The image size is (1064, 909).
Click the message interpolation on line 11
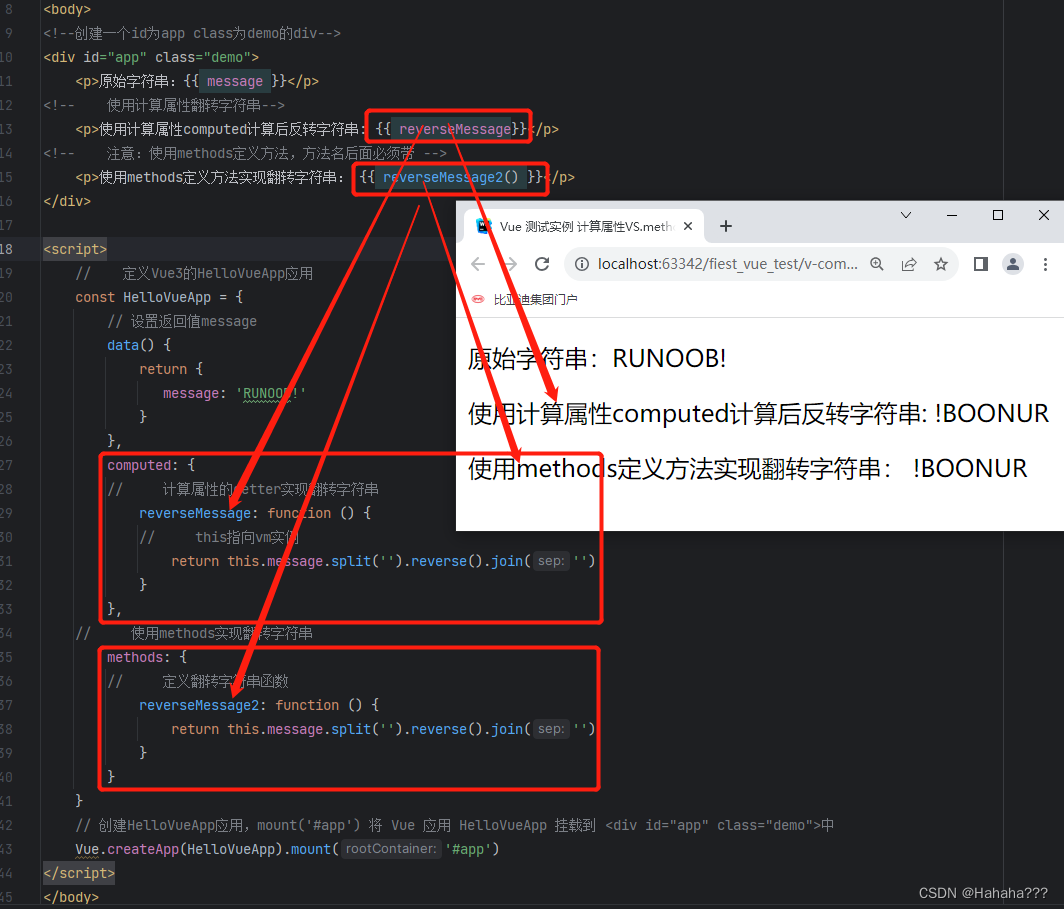pyautogui.click(x=235, y=81)
